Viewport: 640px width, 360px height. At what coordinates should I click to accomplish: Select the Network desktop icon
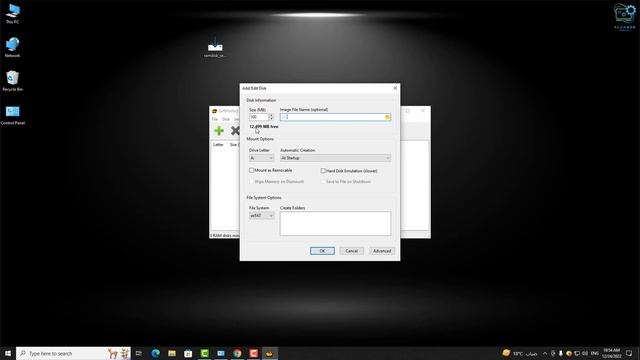(13, 47)
